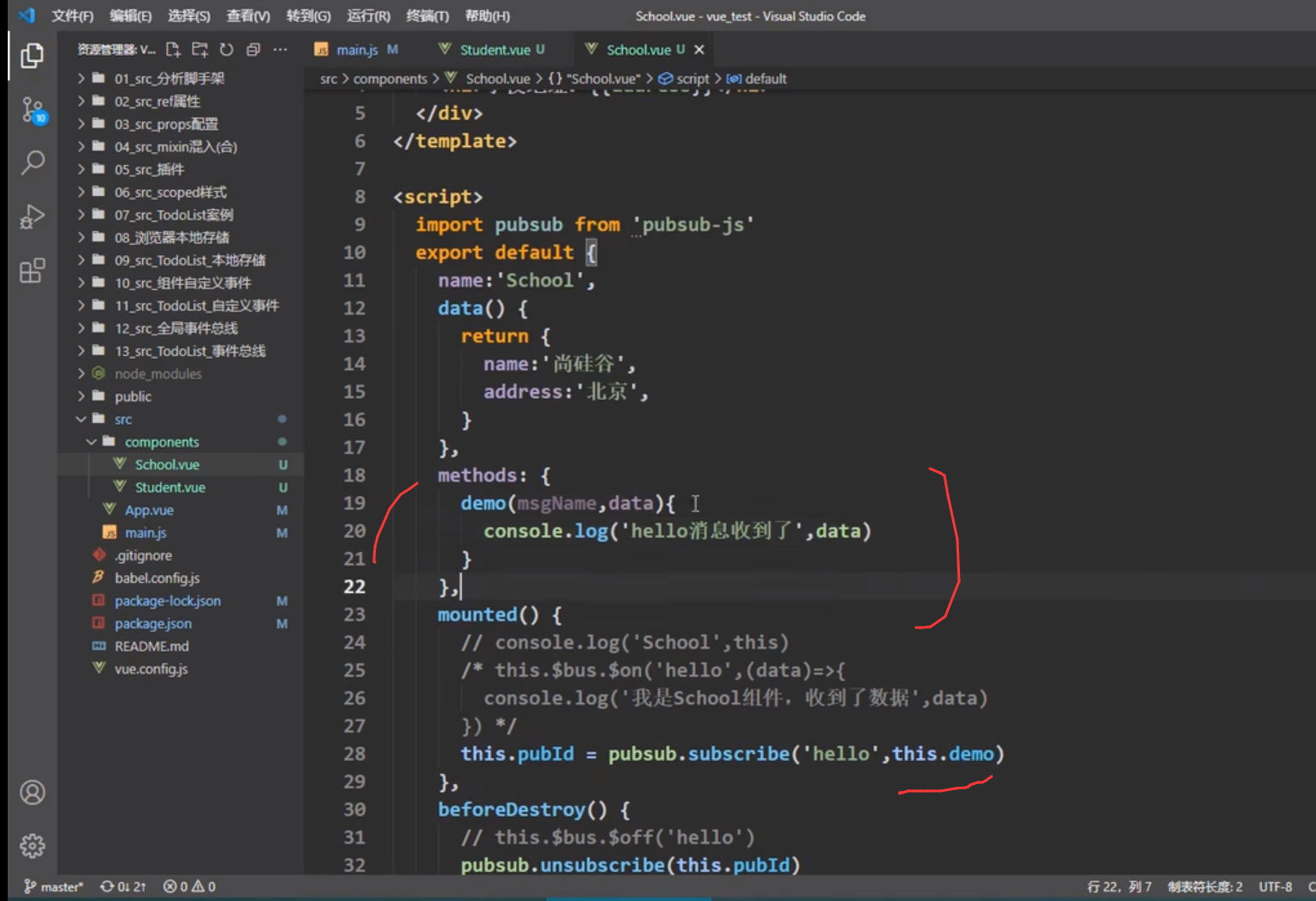Open App.vue in the file tree

[x=149, y=510]
